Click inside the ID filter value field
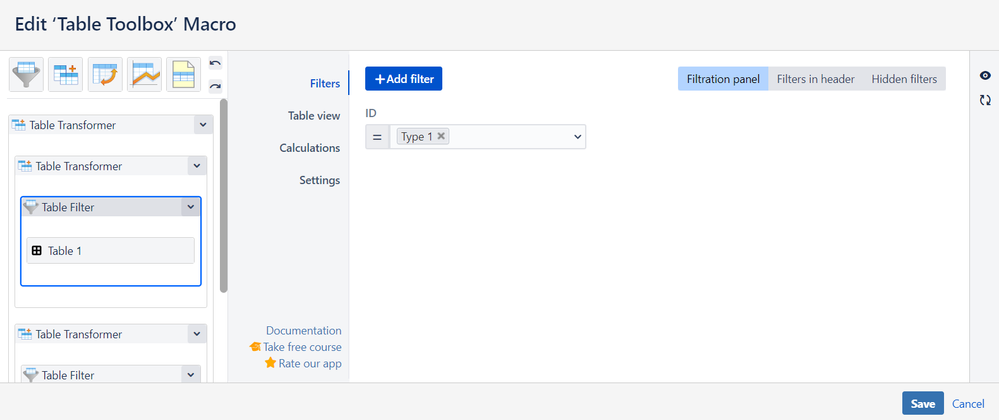999x420 pixels. (487, 137)
